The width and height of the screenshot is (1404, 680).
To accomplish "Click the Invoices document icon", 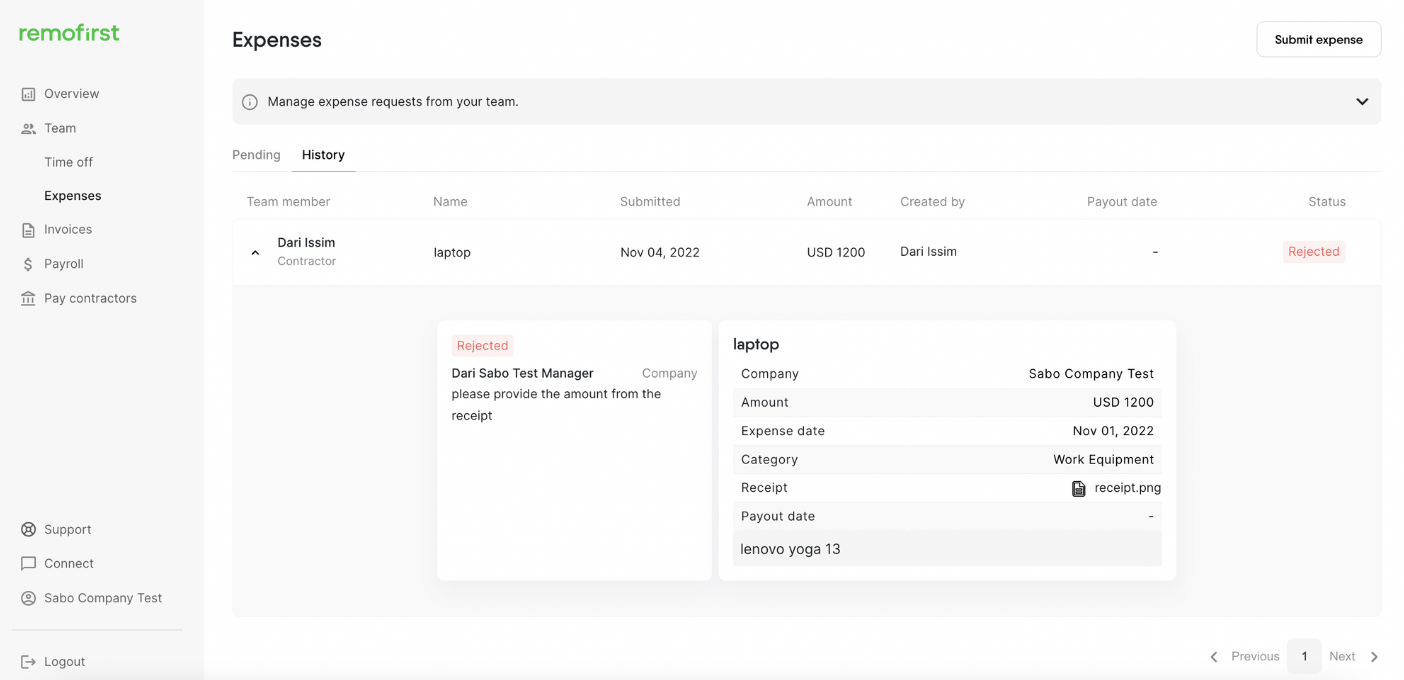I will tap(28, 230).
